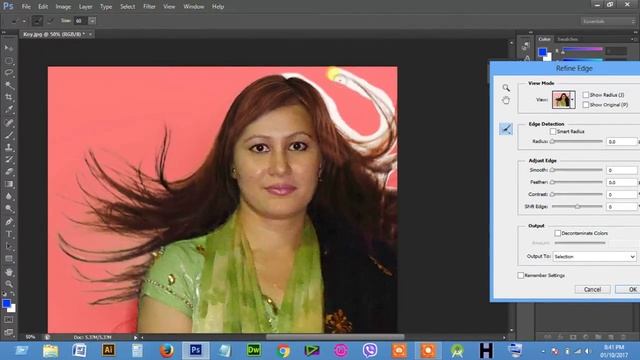Image resolution: width=640 pixels, height=360 pixels.
Task: Enable the Show Original checkbox
Action: point(586,105)
